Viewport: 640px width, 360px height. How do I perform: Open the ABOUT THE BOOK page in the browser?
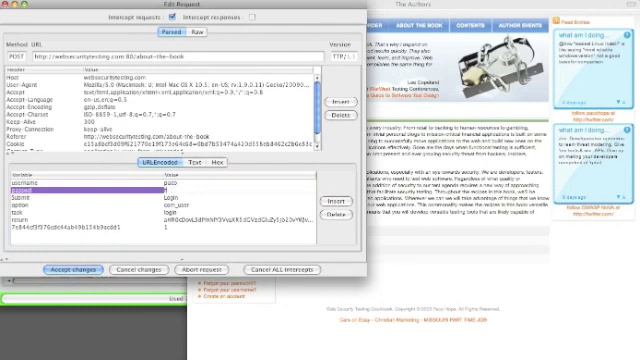coord(419,25)
